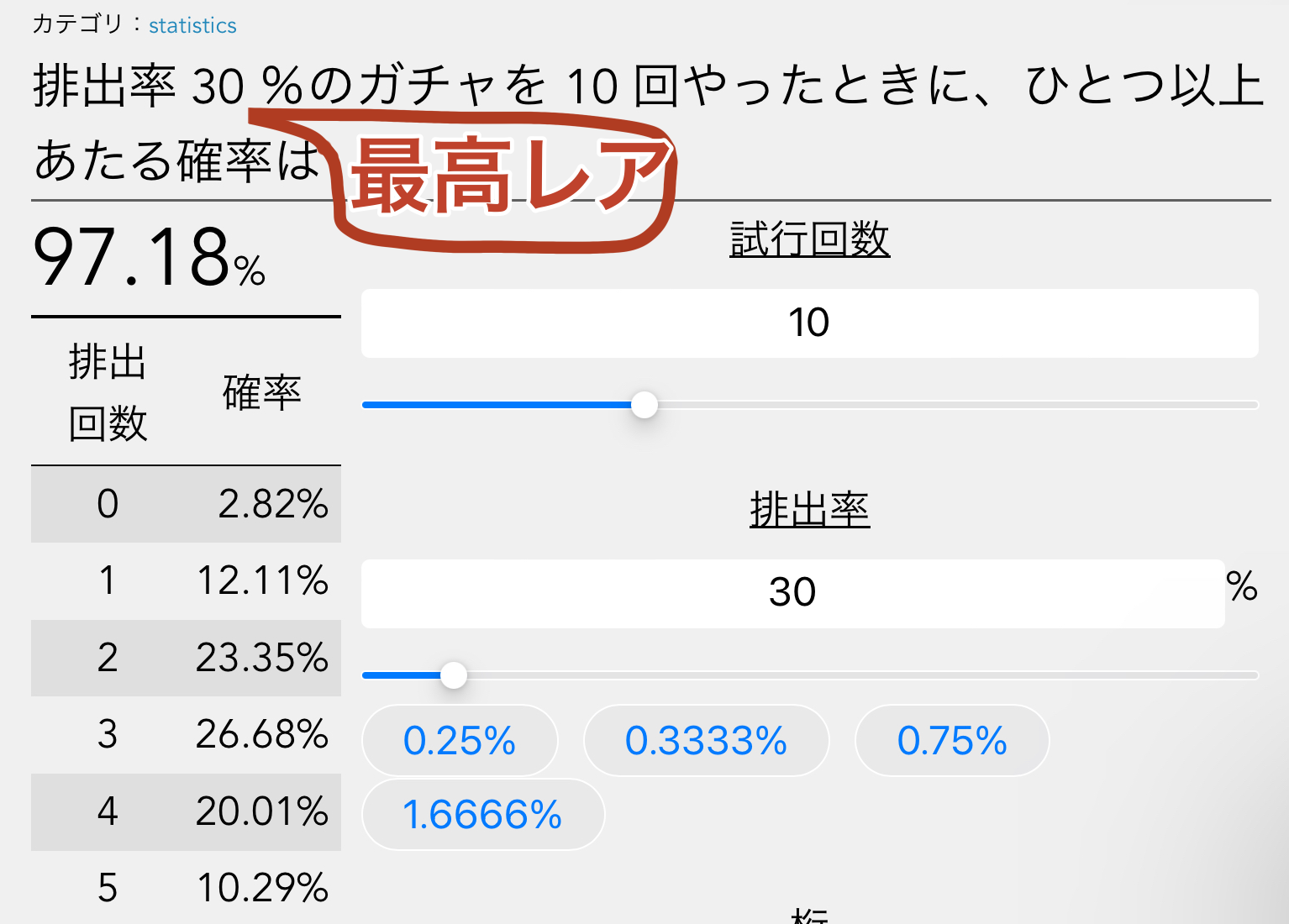Click the 排出率 underlined label

pyautogui.click(x=809, y=510)
